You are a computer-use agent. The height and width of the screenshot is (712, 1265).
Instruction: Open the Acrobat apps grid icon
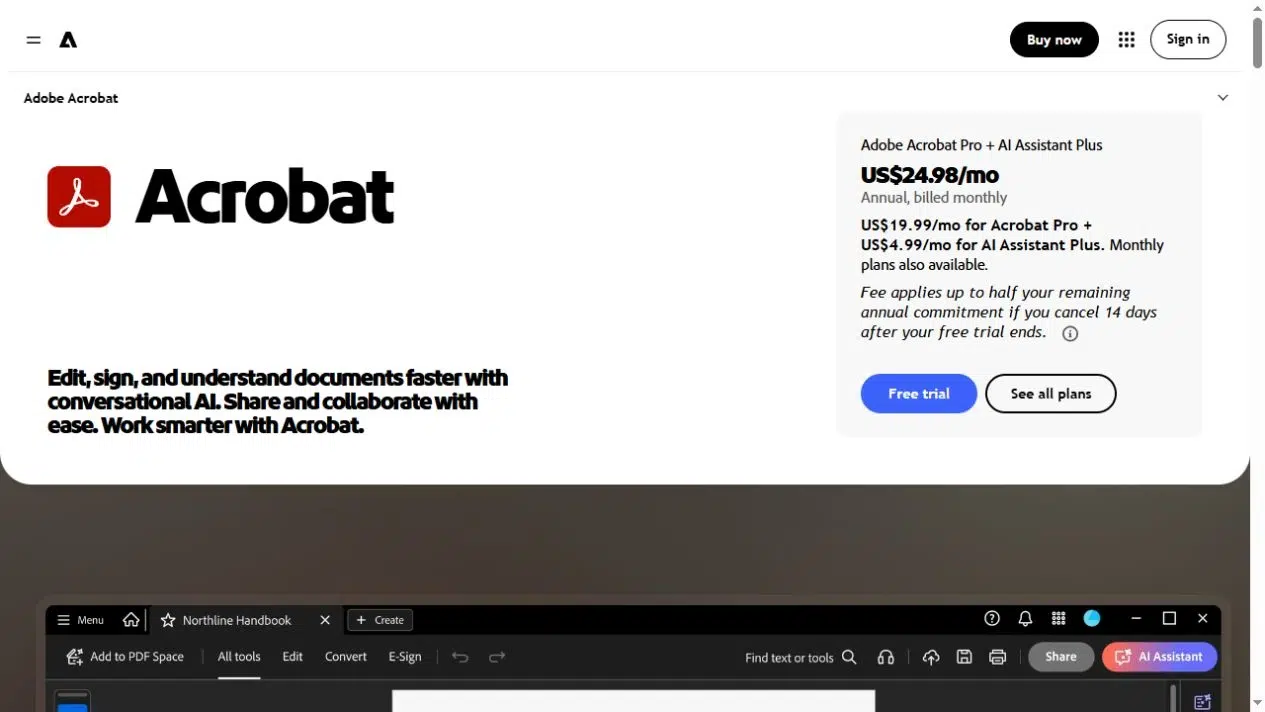(x=1059, y=619)
